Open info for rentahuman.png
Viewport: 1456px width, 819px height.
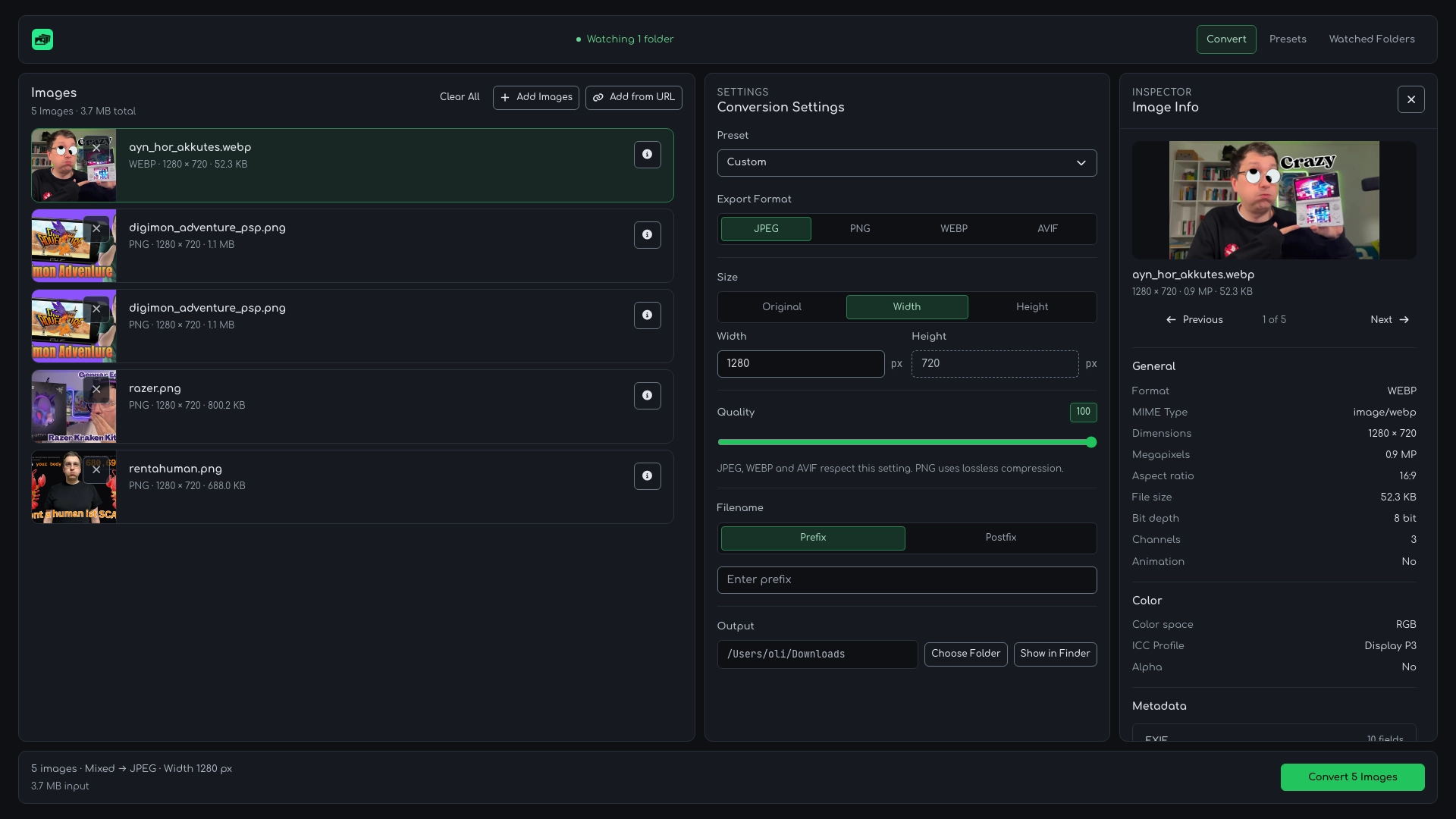point(647,476)
